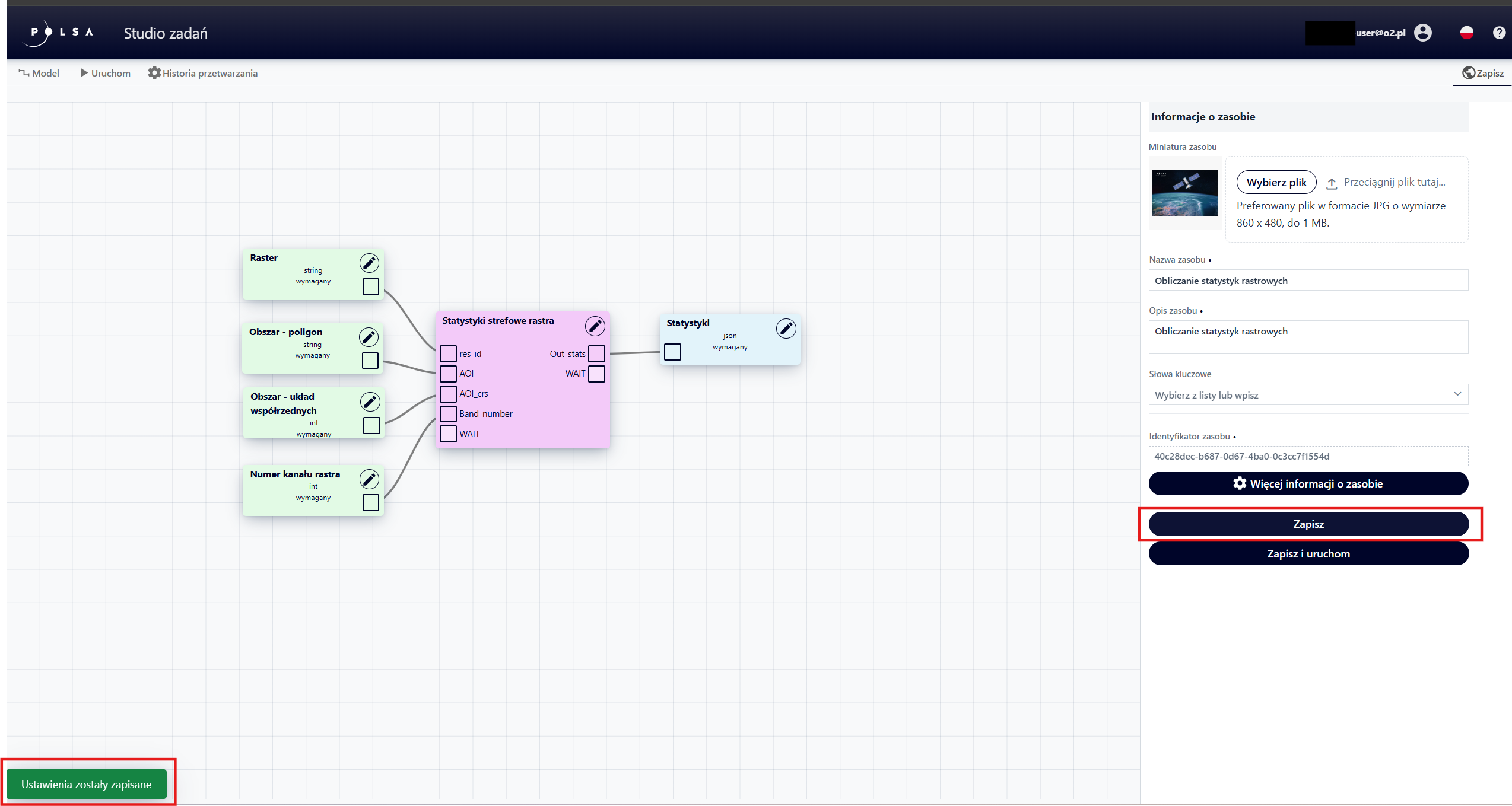Switch language via Polish flag icon

tap(1466, 33)
